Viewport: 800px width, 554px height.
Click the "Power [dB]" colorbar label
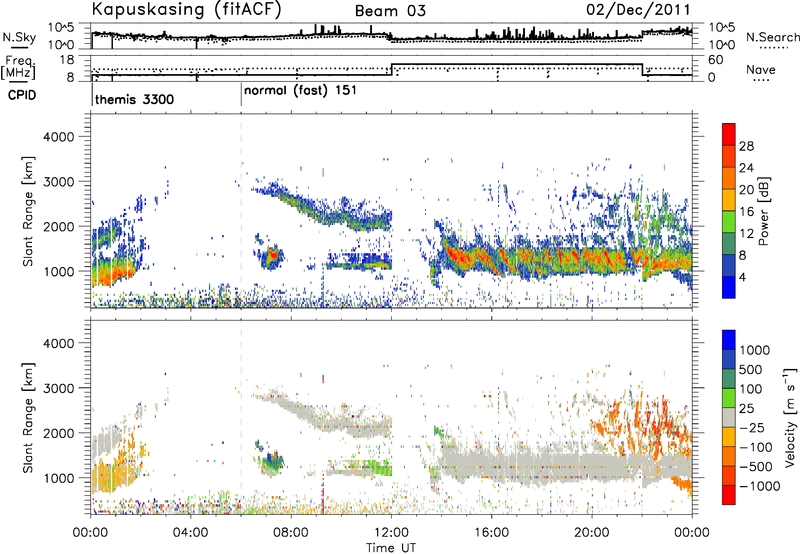point(763,211)
